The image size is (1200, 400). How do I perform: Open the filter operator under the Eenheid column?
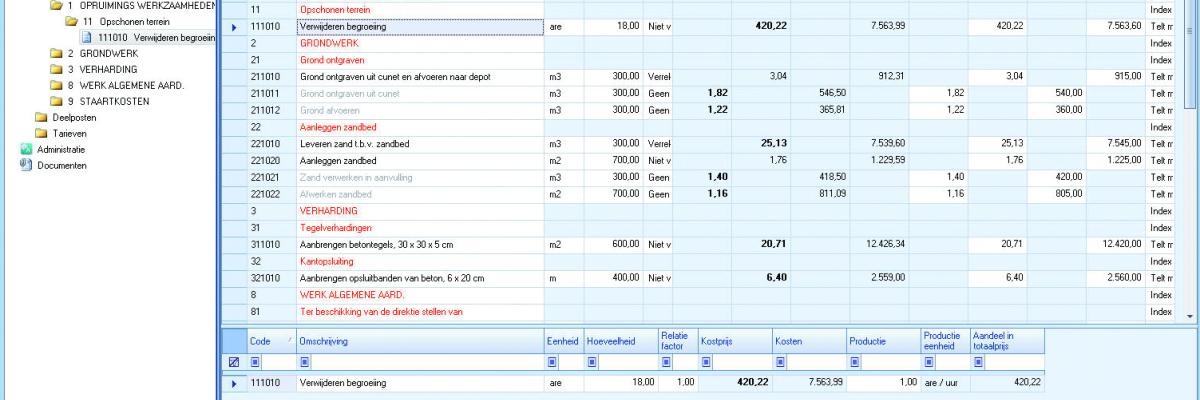[x=553, y=362]
